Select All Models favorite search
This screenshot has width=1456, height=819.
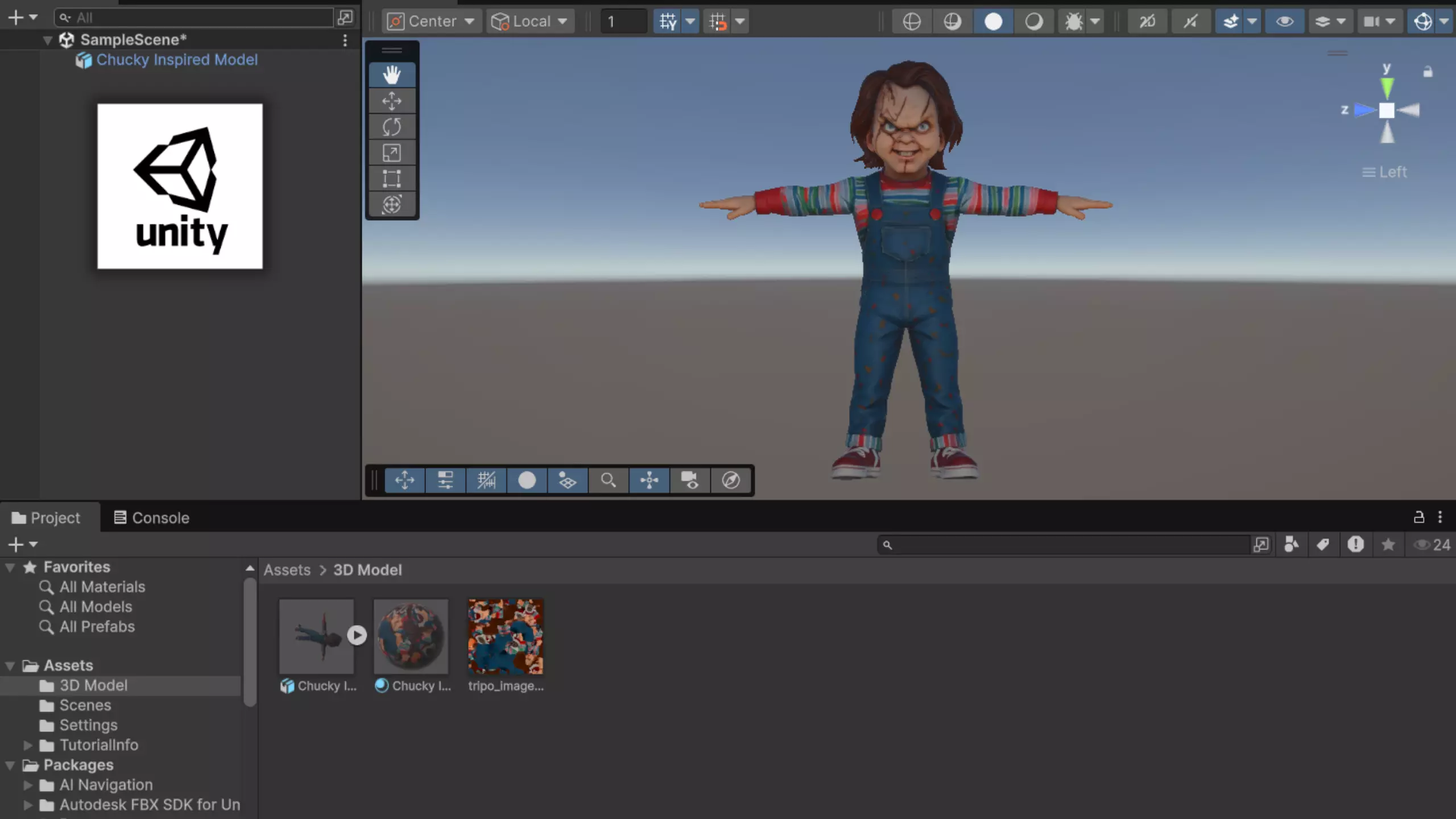[x=96, y=607]
